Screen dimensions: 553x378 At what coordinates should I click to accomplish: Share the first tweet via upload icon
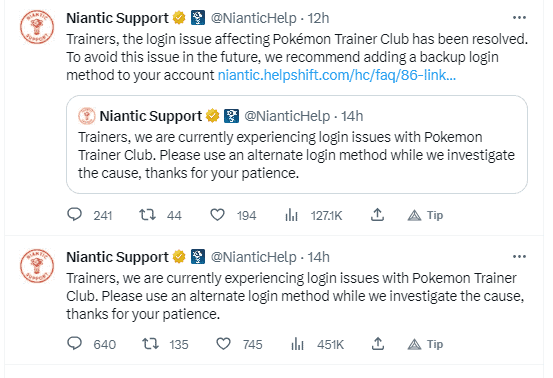coord(377,214)
